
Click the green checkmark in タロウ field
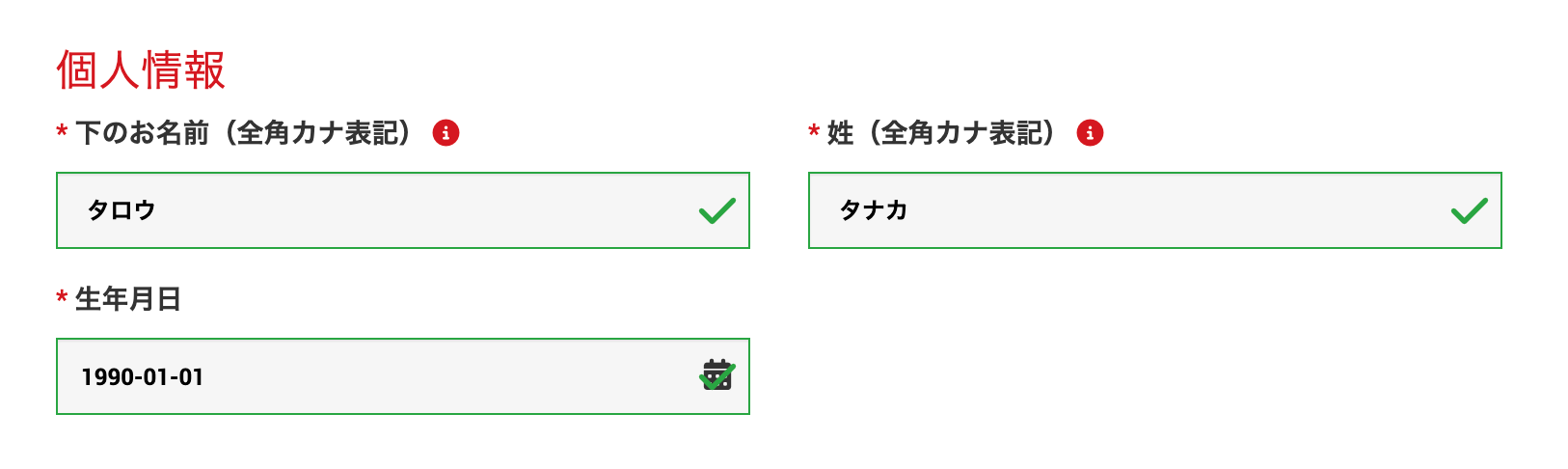[716, 210]
